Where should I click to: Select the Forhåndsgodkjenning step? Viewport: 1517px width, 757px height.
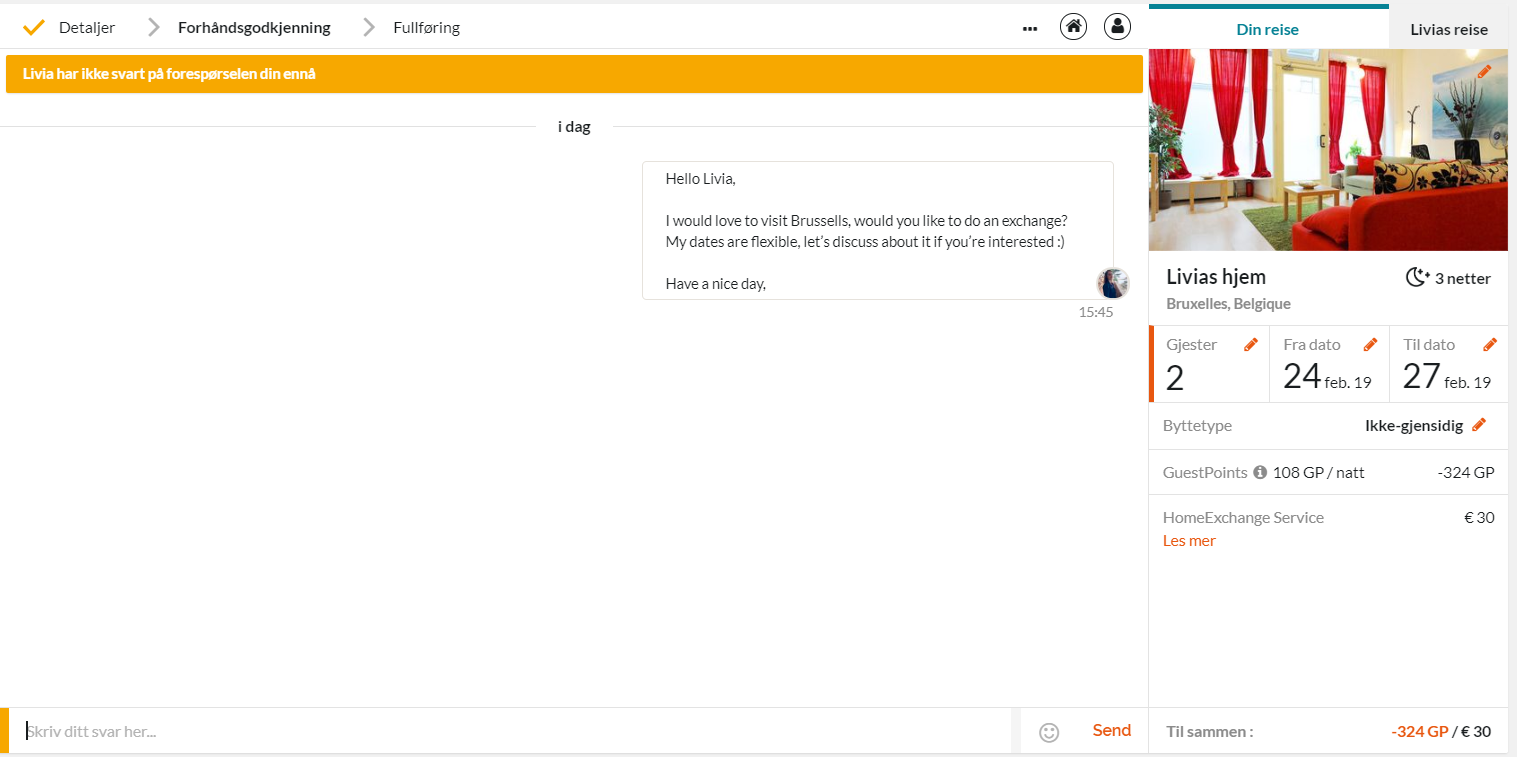point(254,28)
